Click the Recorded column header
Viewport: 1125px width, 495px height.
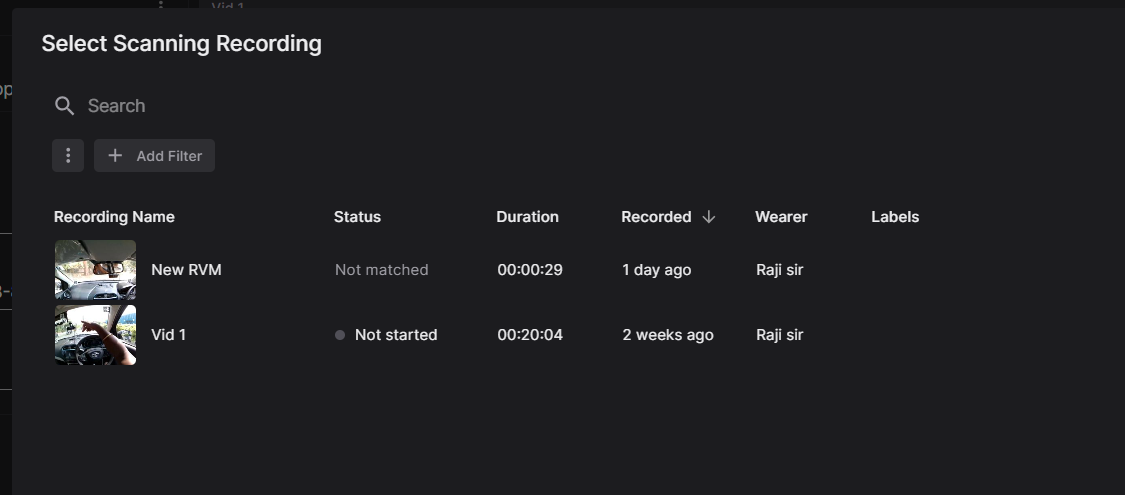pos(656,217)
